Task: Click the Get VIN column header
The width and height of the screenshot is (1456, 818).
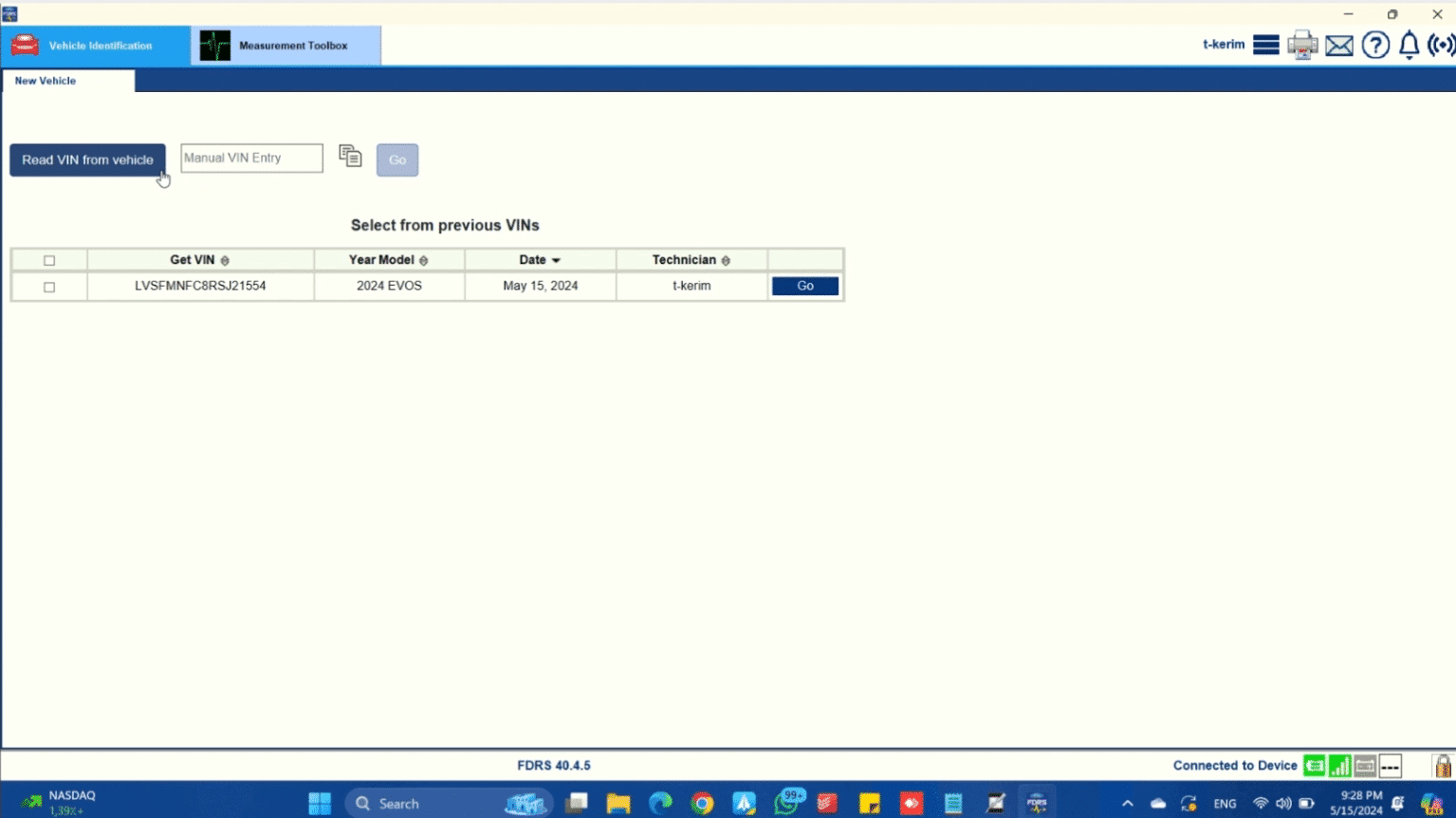Action: pyautogui.click(x=200, y=260)
